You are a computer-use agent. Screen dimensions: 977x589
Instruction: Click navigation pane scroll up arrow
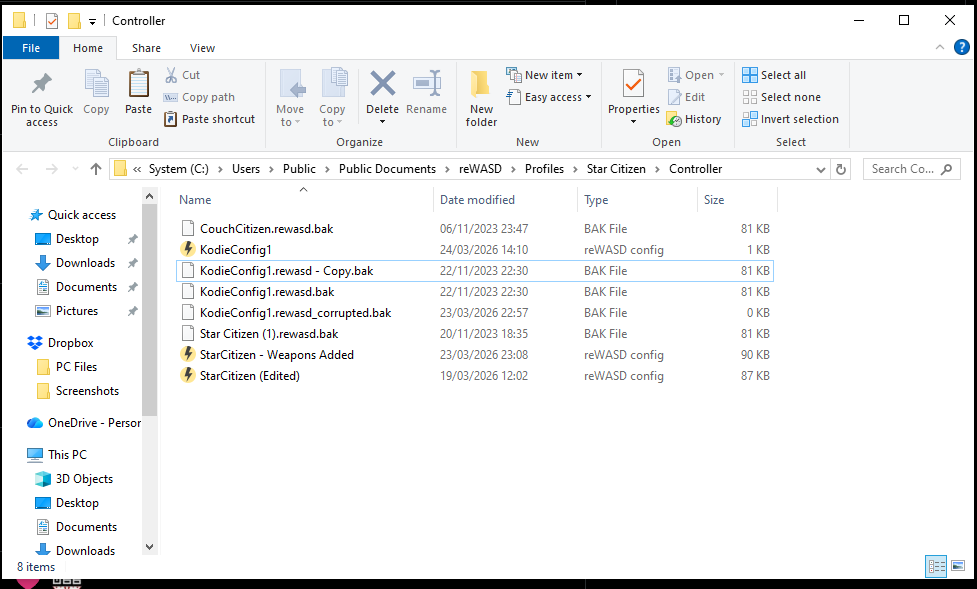(x=149, y=197)
